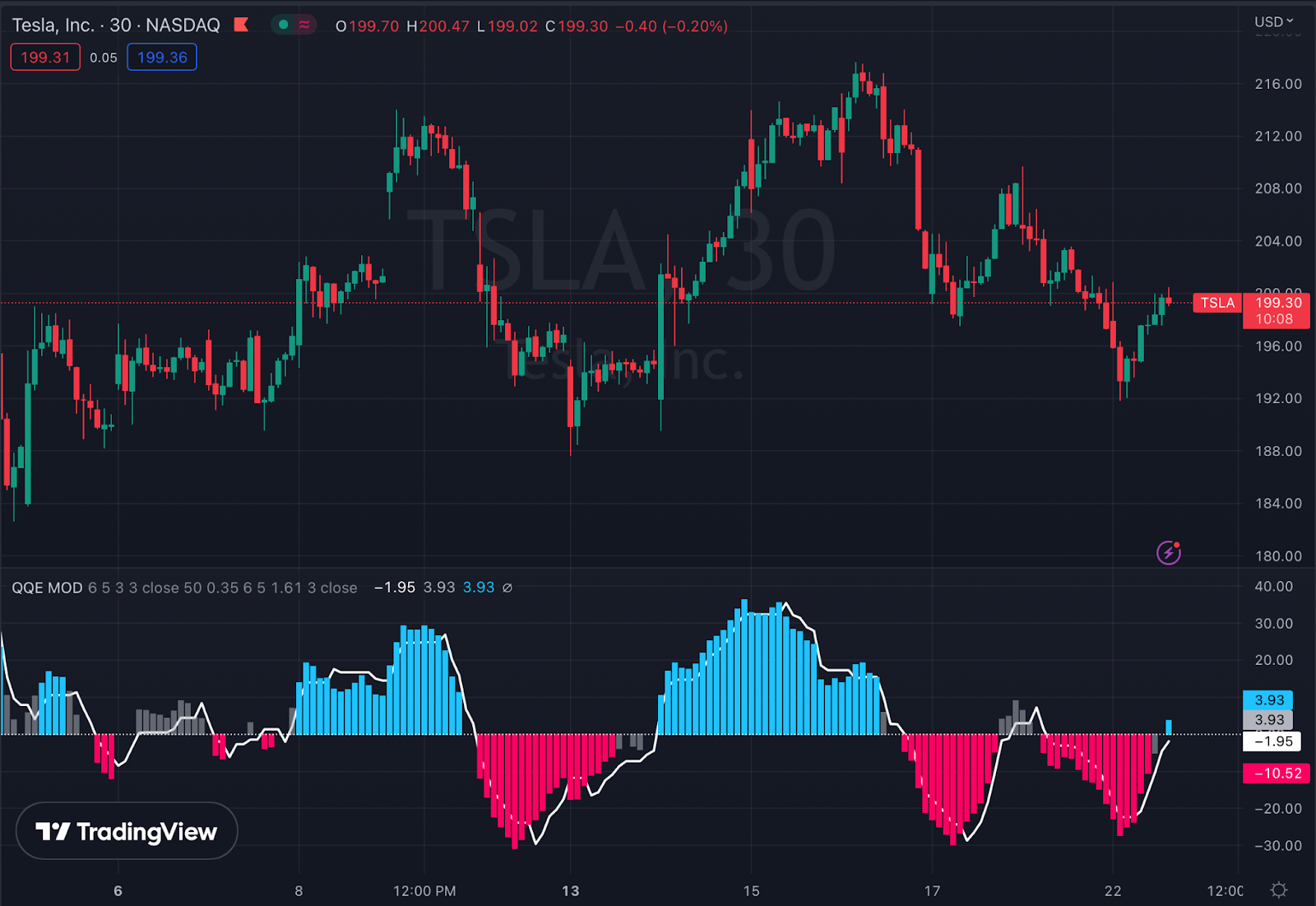
Task: Click the '15' date on the time axis
Action: click(753, 890)
